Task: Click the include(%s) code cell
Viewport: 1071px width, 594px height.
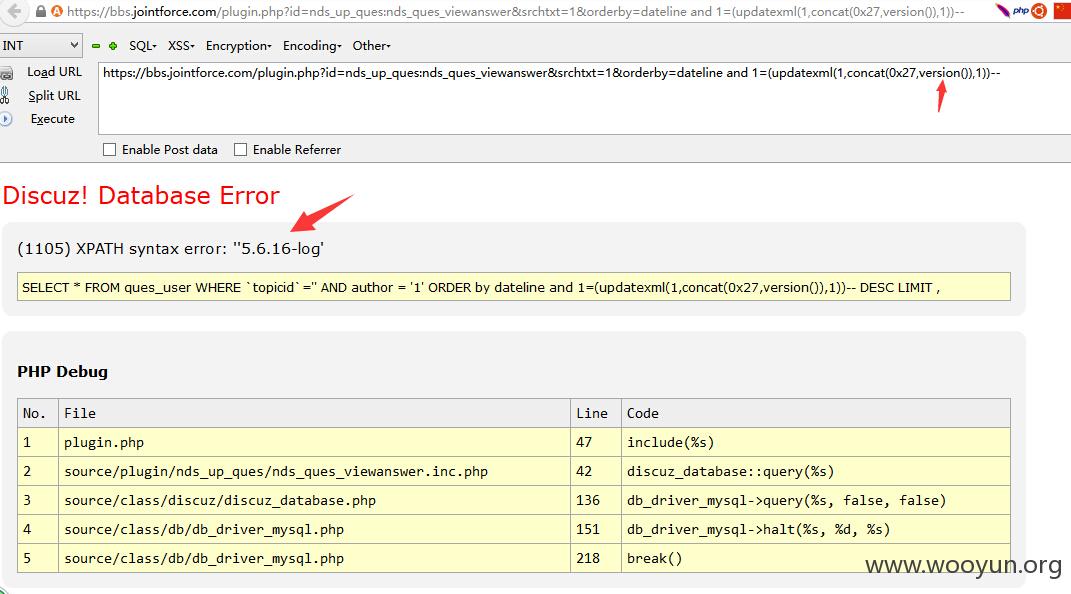Action: point(816,442)
